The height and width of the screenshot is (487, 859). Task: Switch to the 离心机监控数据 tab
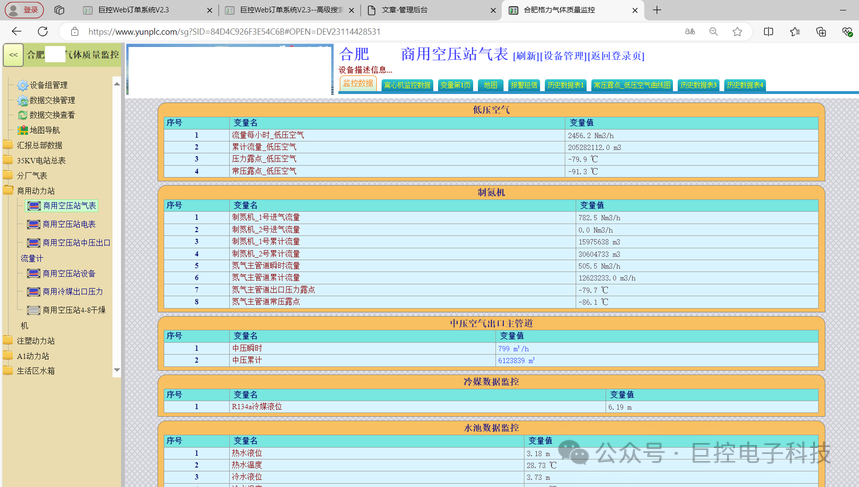[x=407, y=85]
